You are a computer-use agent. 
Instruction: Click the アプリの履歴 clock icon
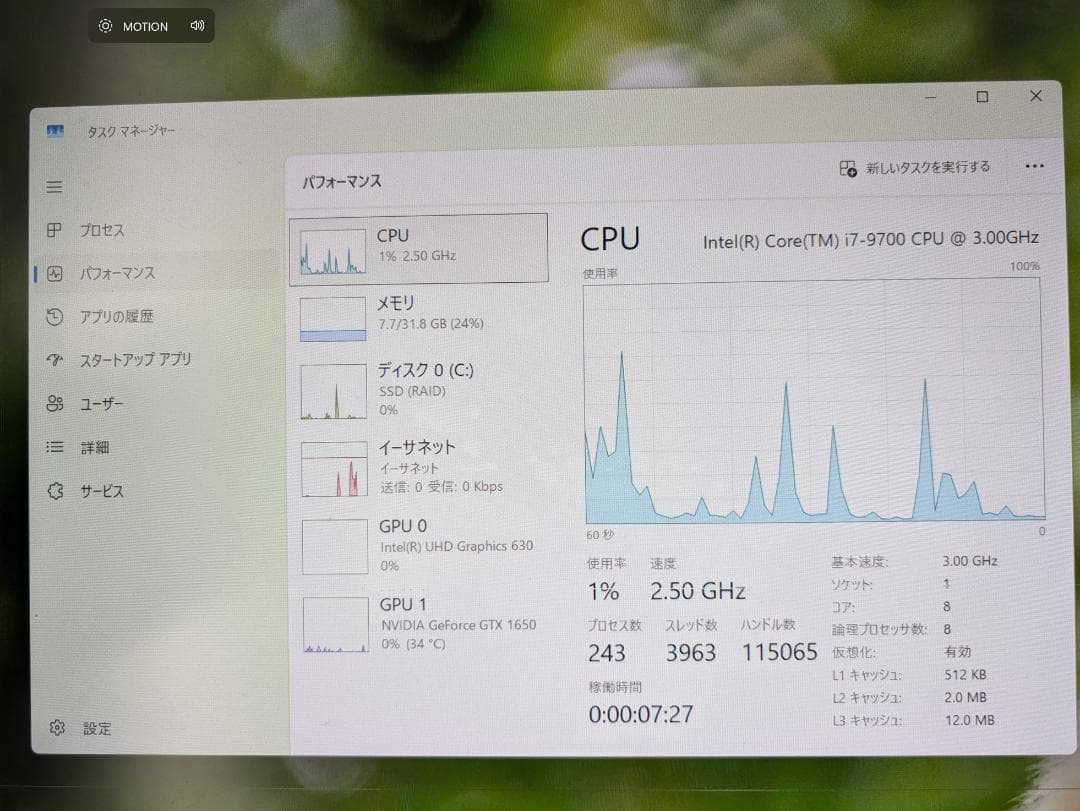click(x=54, y=317)
